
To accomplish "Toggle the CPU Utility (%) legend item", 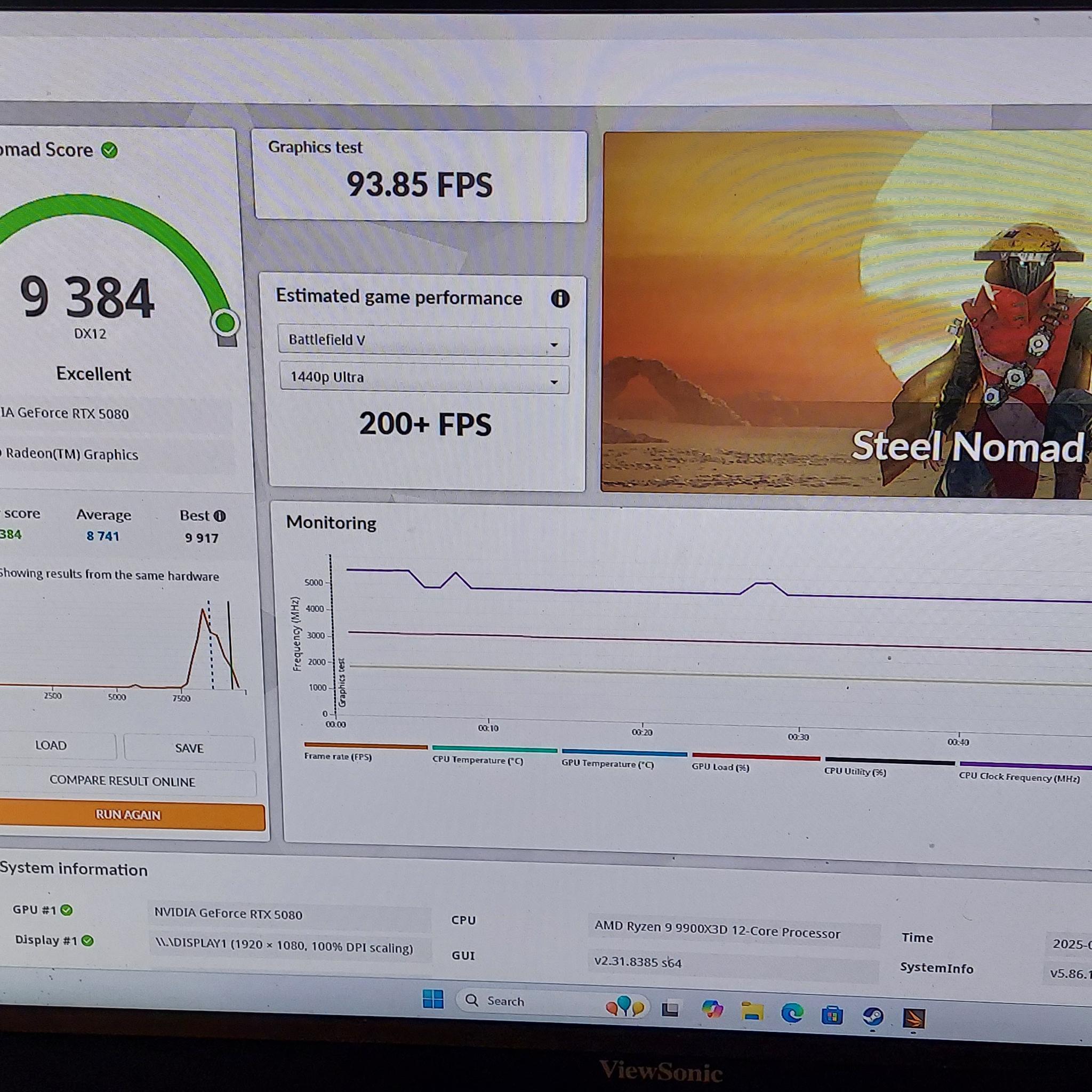I will tap(889, 767).
